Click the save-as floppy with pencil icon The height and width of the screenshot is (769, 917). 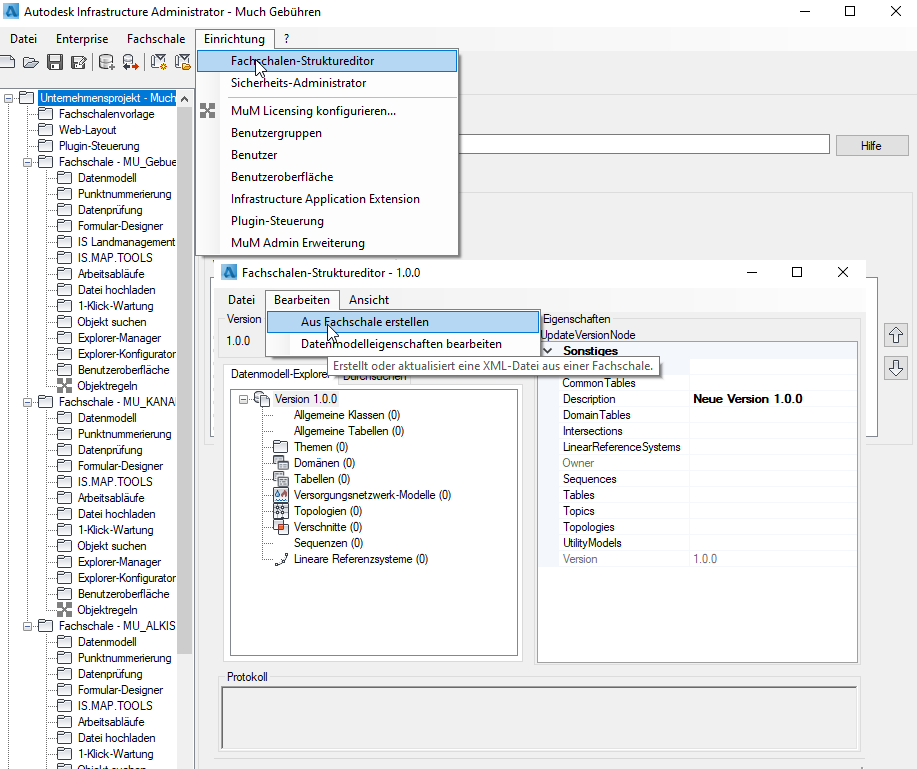pyautogui.click(x=78, y=62)
